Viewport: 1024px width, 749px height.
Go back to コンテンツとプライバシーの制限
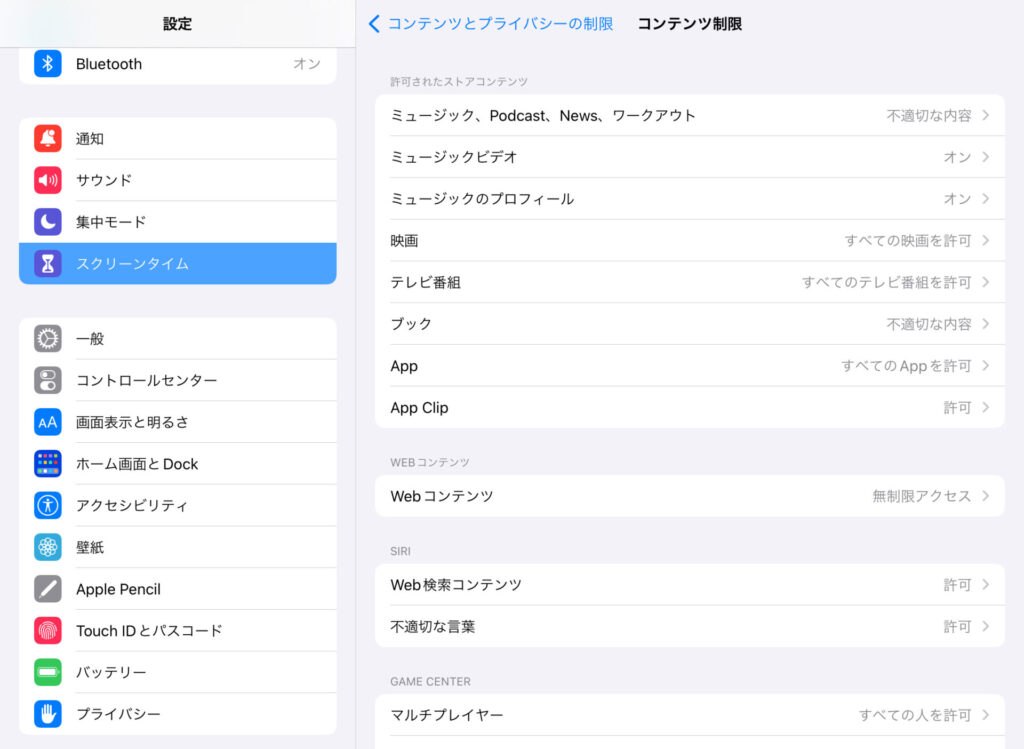pos(491,24)
